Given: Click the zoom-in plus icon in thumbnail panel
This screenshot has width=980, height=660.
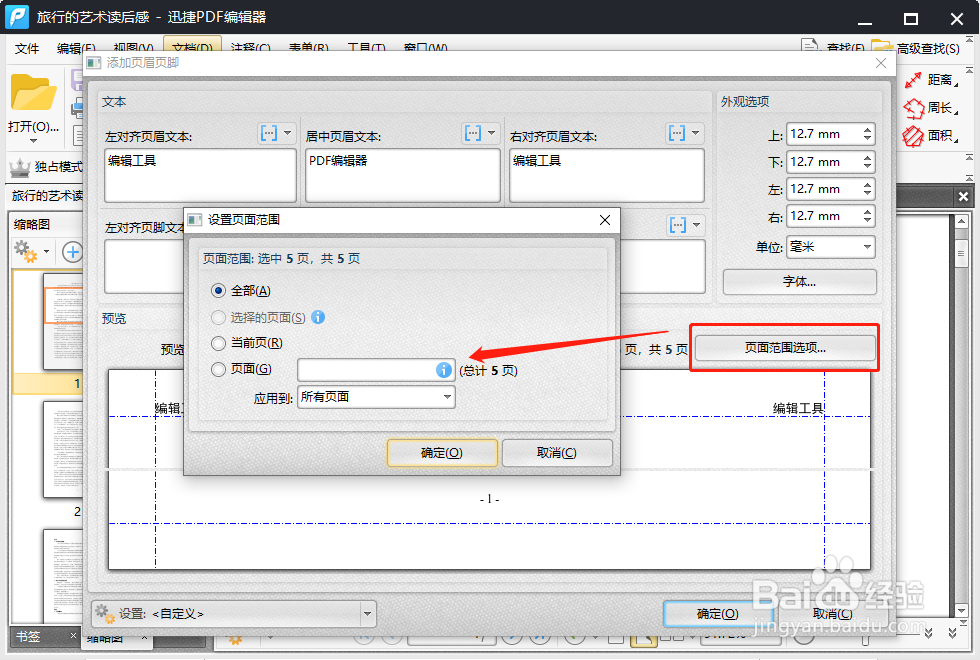Looking at the screenshot, I should [x=70, y=251].
